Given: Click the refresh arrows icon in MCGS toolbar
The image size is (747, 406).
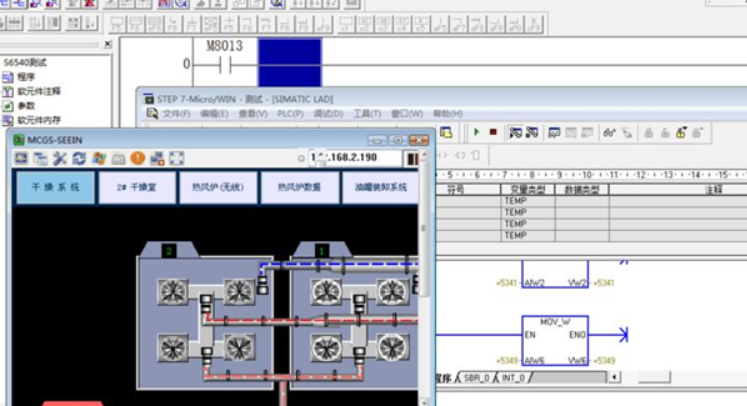Looking at the screenshot, I should click(78, 158).
